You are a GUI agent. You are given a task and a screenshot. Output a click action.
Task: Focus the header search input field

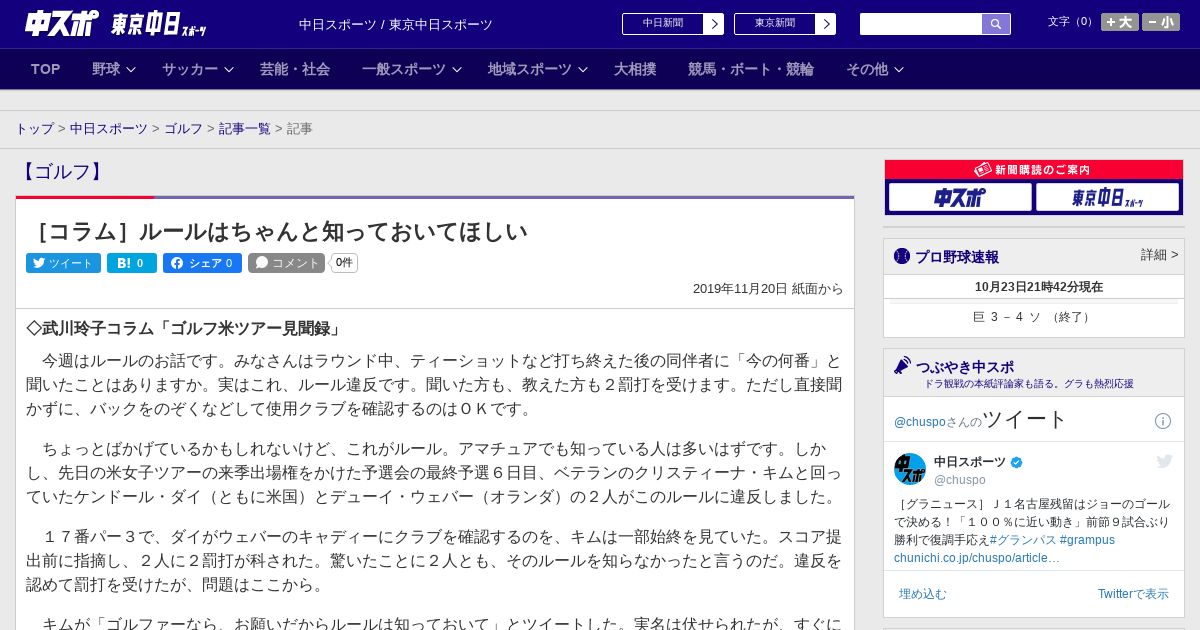coord(921,24)
